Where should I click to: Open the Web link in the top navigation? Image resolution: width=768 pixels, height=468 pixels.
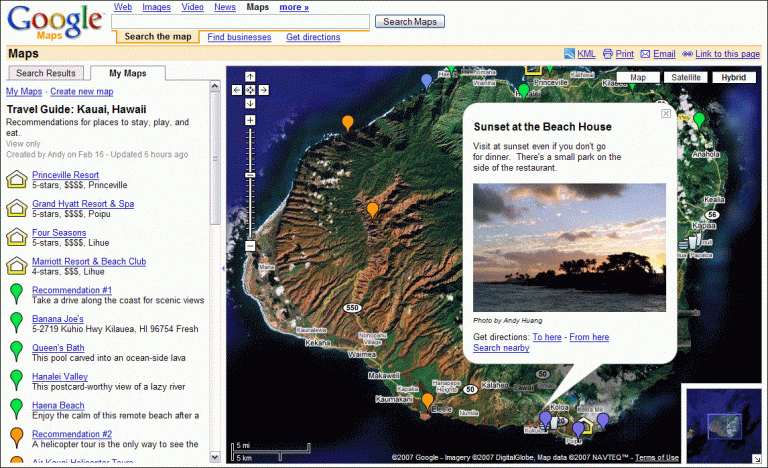tap(123, 7)
